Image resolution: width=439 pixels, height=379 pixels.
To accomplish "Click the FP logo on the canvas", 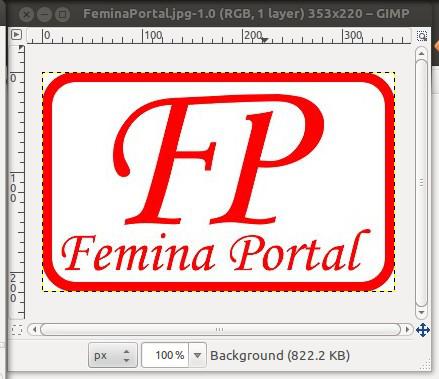I will pyautogui.click(x=218, y=159).
